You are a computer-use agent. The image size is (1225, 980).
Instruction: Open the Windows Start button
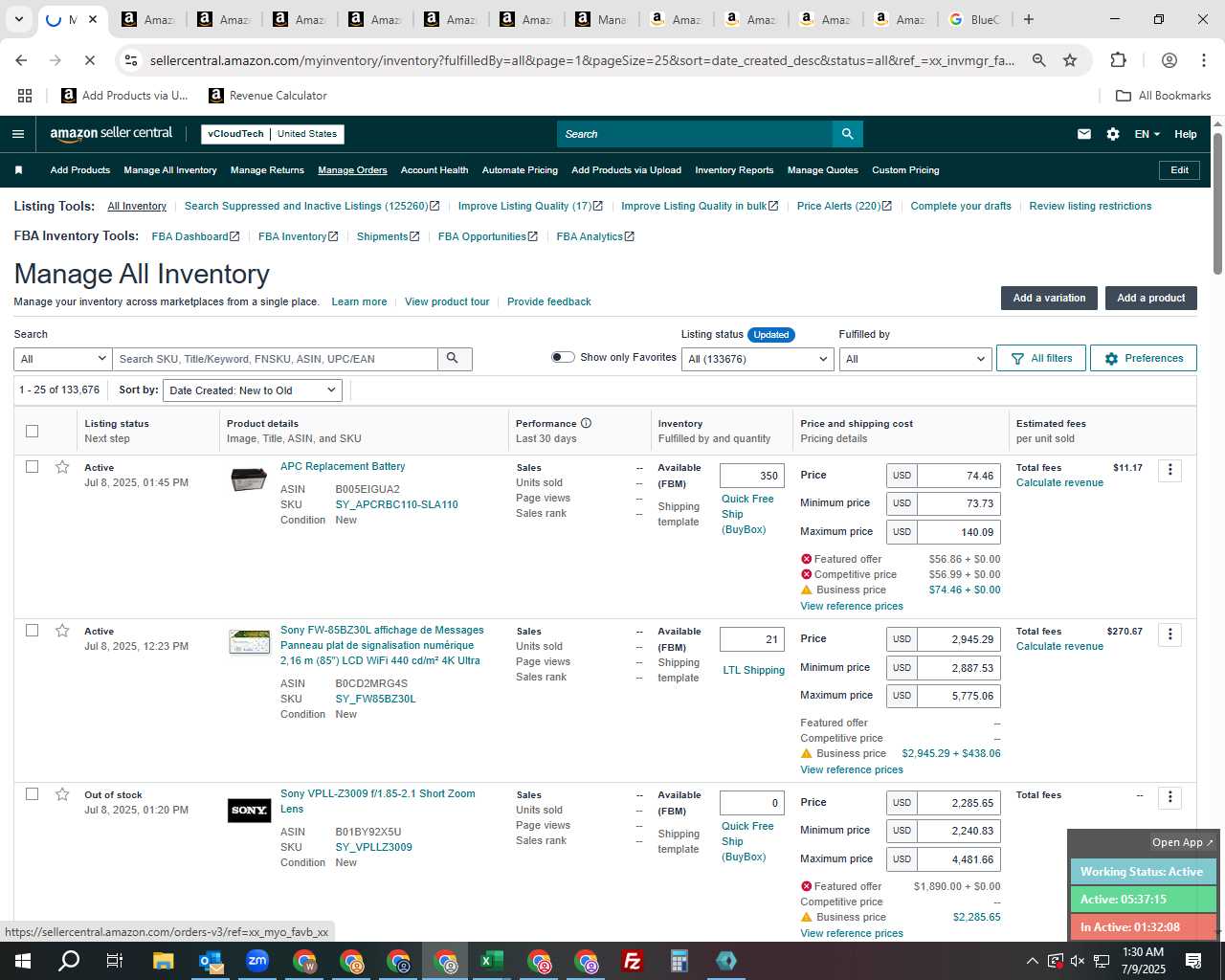click(x=23, y=961)
